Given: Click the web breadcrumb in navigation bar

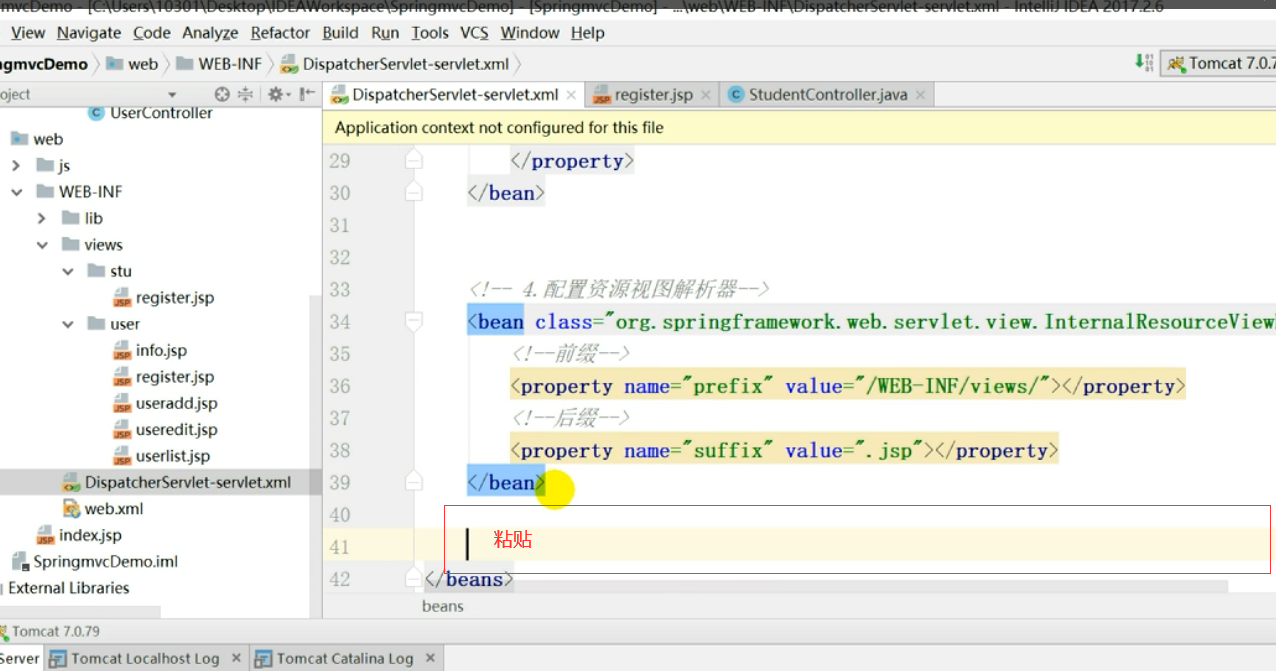Looking at the screenshot, I should (132, 64).
